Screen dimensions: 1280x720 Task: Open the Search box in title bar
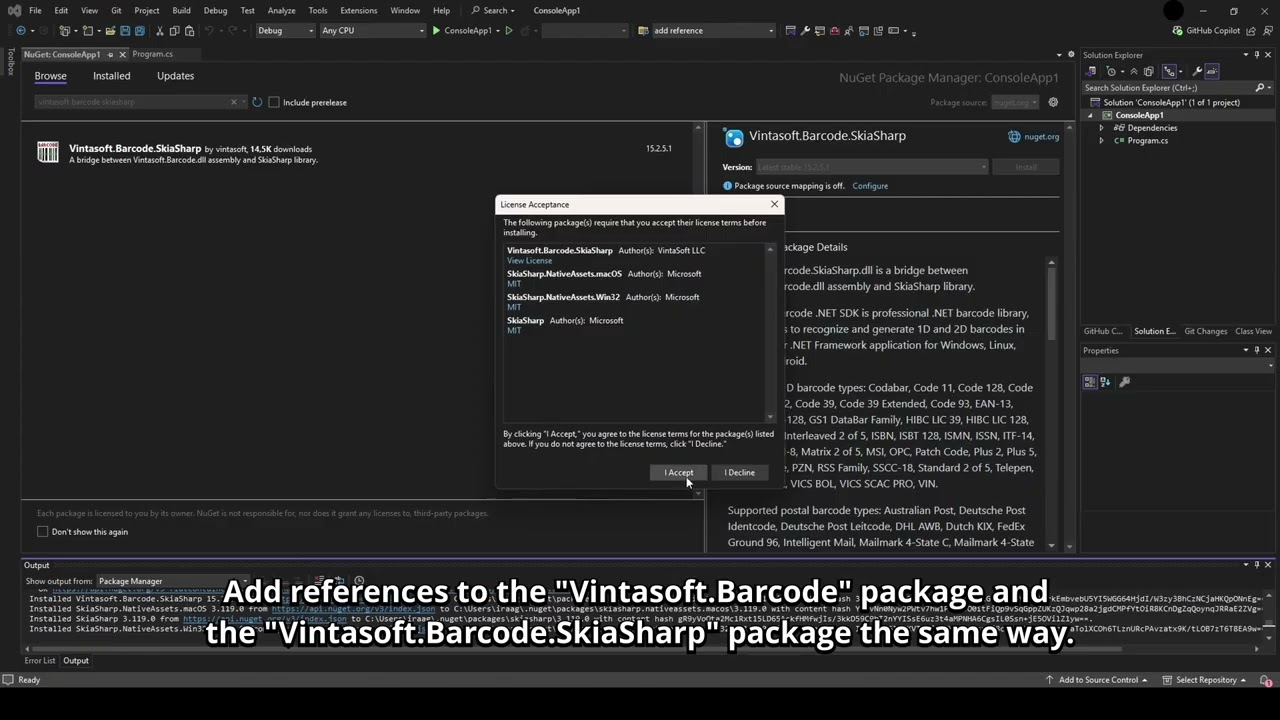click(495, 10)
